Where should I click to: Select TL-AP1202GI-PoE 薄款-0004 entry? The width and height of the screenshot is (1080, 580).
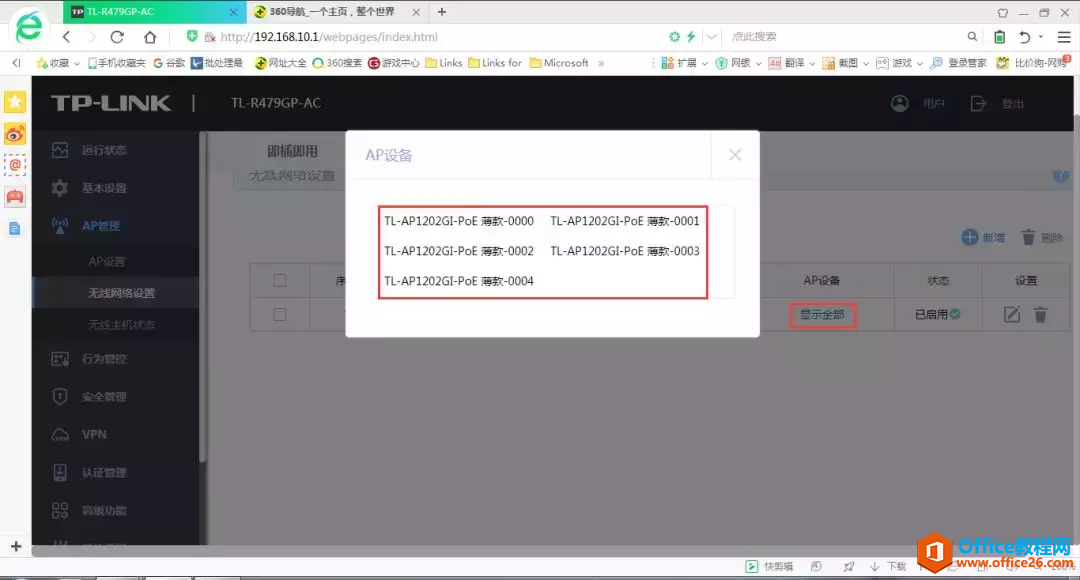[459, 281]
